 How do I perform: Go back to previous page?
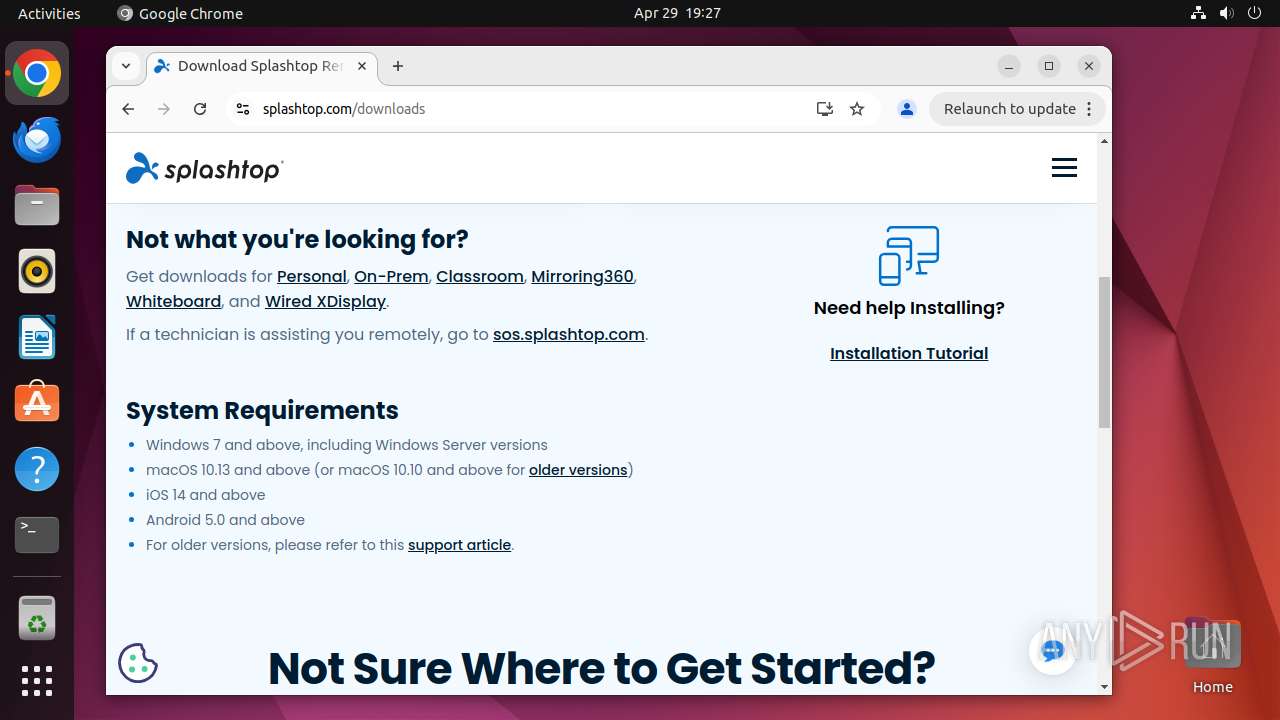128,109
